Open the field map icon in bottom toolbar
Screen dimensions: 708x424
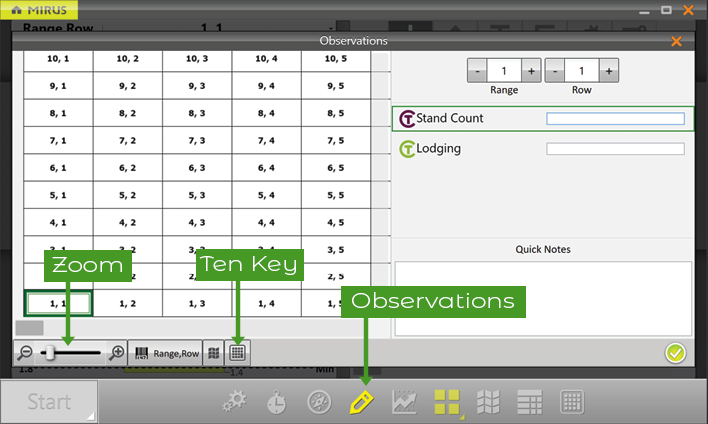(488, 402)
